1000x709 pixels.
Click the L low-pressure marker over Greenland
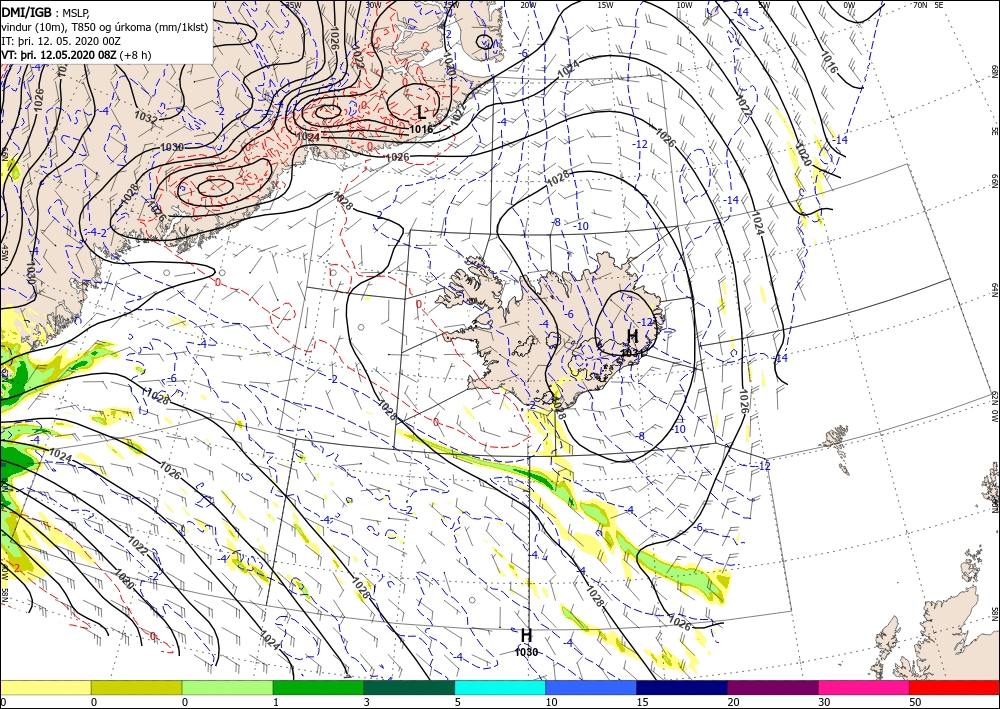coord(421,113)
